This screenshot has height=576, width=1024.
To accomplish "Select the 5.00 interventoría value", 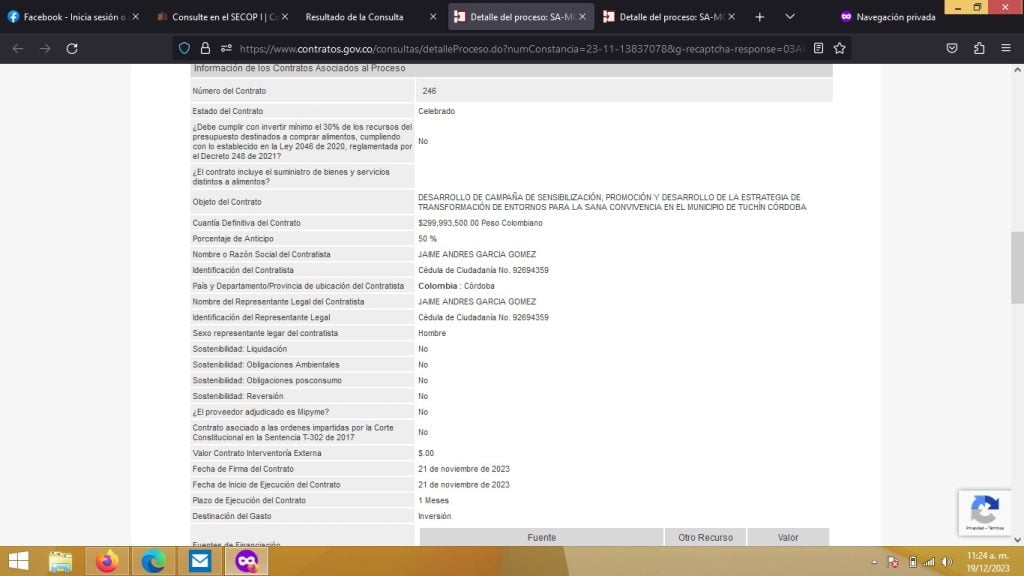I will (426, 453).
